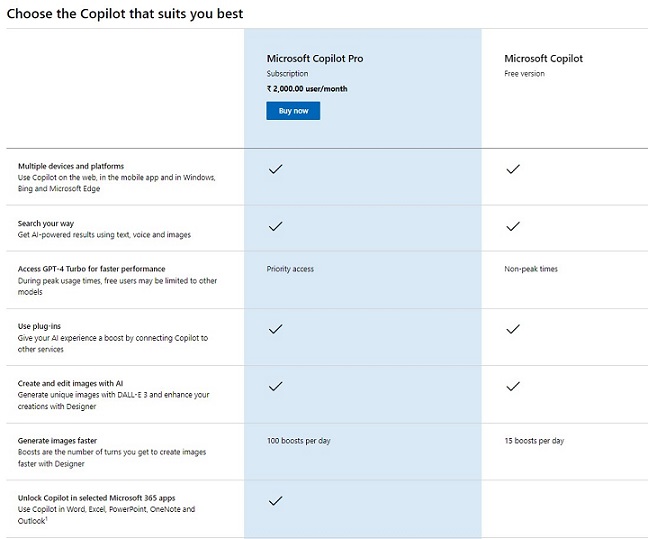
Task: Click the footnote 1 superscript after Outlook
Action: click(48, 518)
